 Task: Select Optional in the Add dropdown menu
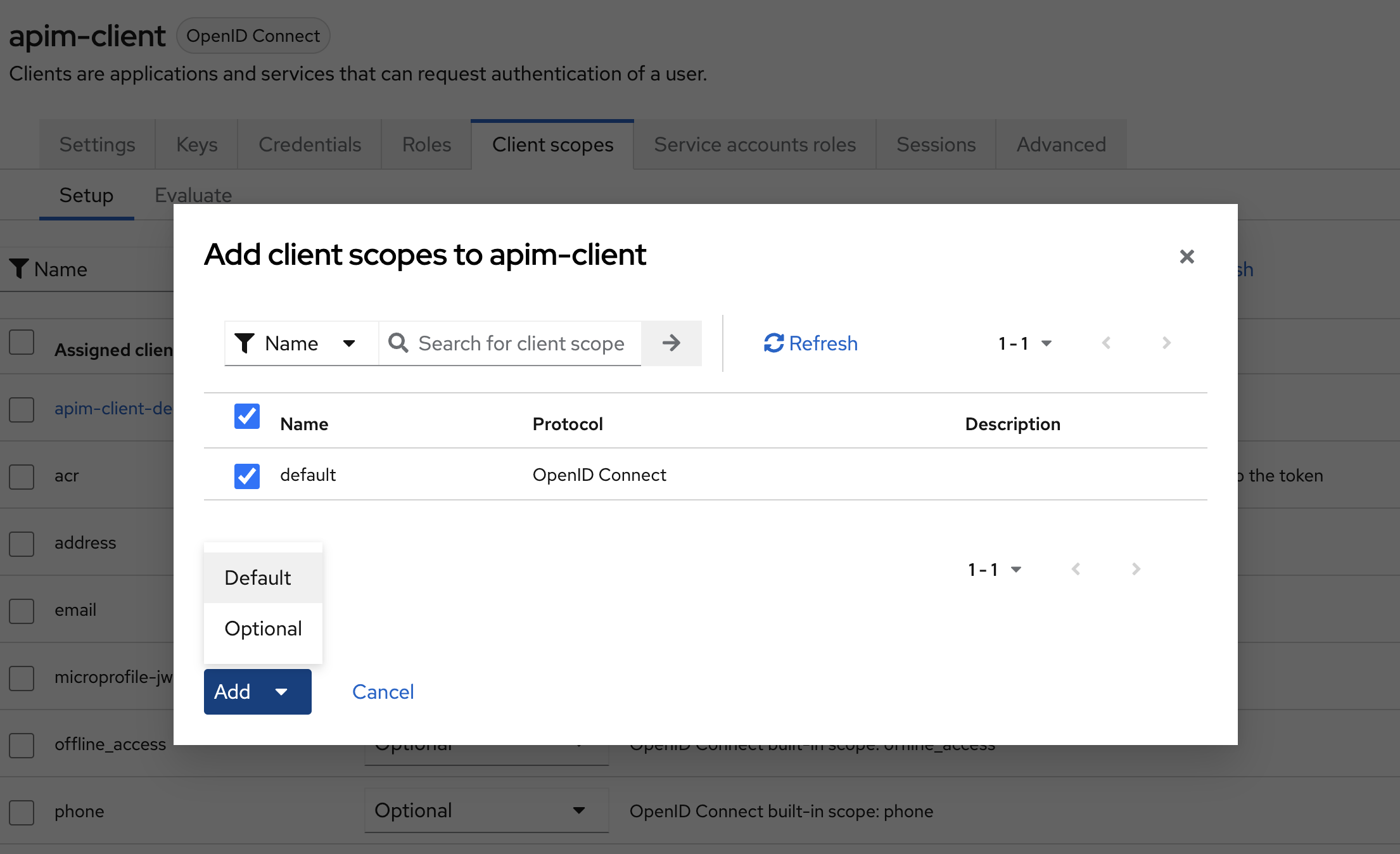[x=263, y=628]
